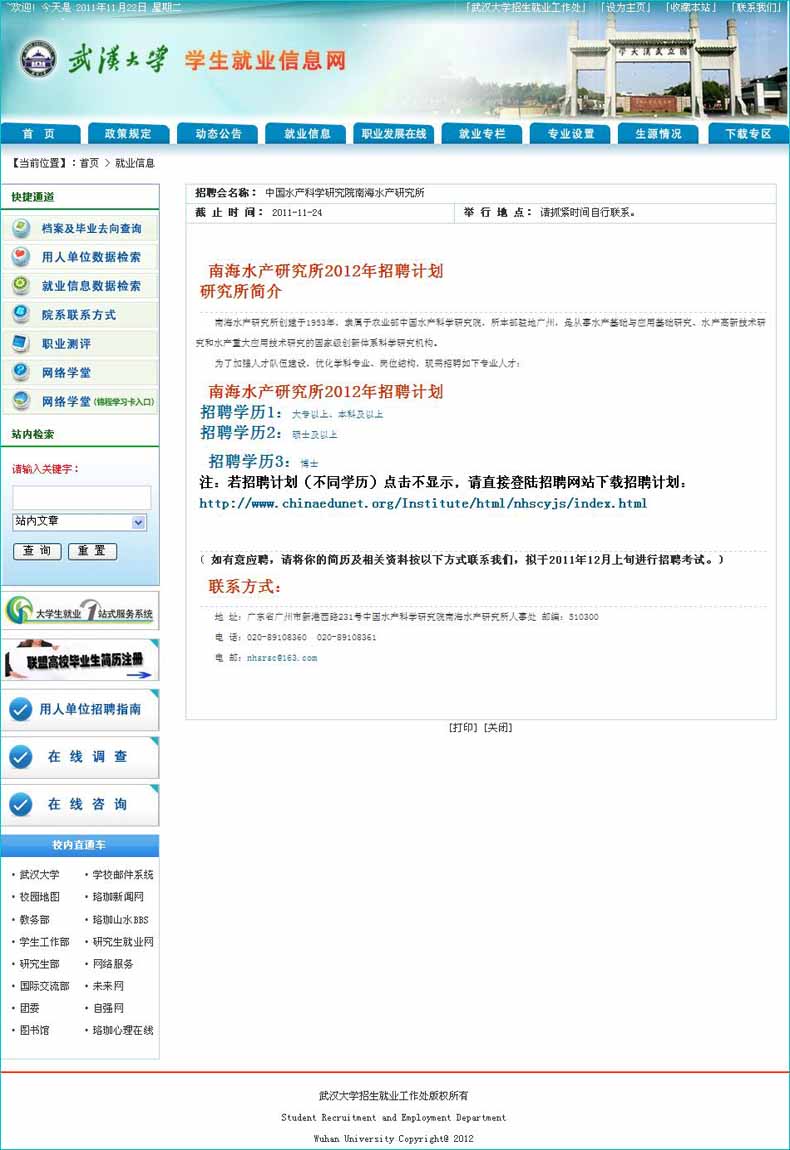Click 国际交流部 campus link
Viewport: 790px width, 1150px height.
coord(44,986)
